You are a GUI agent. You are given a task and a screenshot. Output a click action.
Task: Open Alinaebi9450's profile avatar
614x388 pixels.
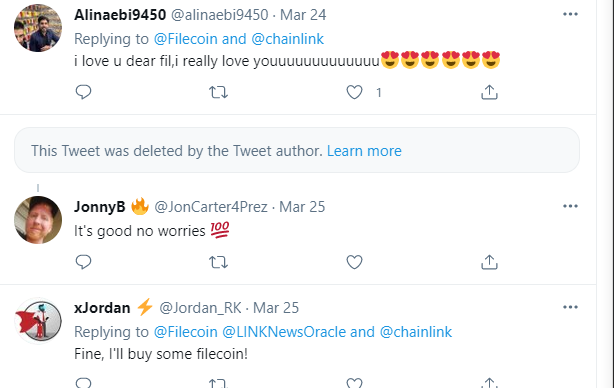point(38,28)
